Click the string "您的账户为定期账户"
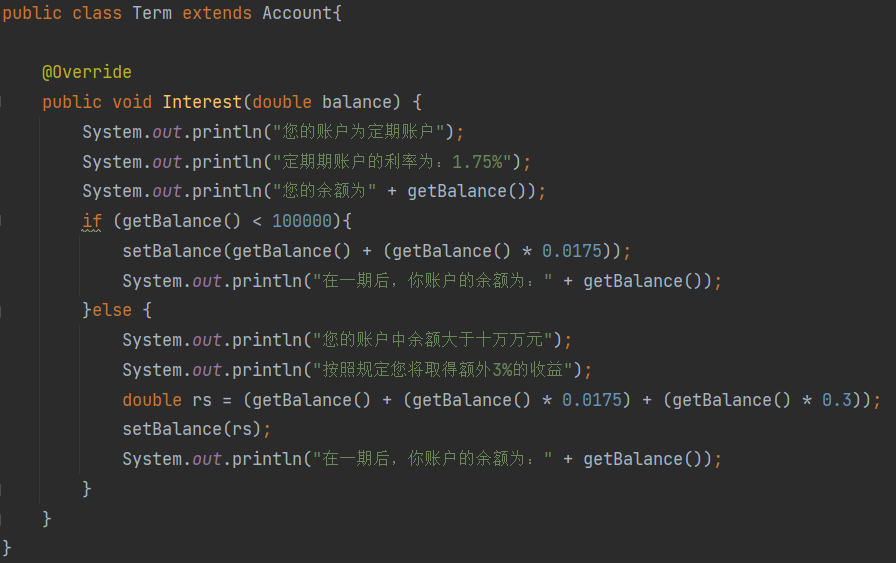 [x=358, y=132]
